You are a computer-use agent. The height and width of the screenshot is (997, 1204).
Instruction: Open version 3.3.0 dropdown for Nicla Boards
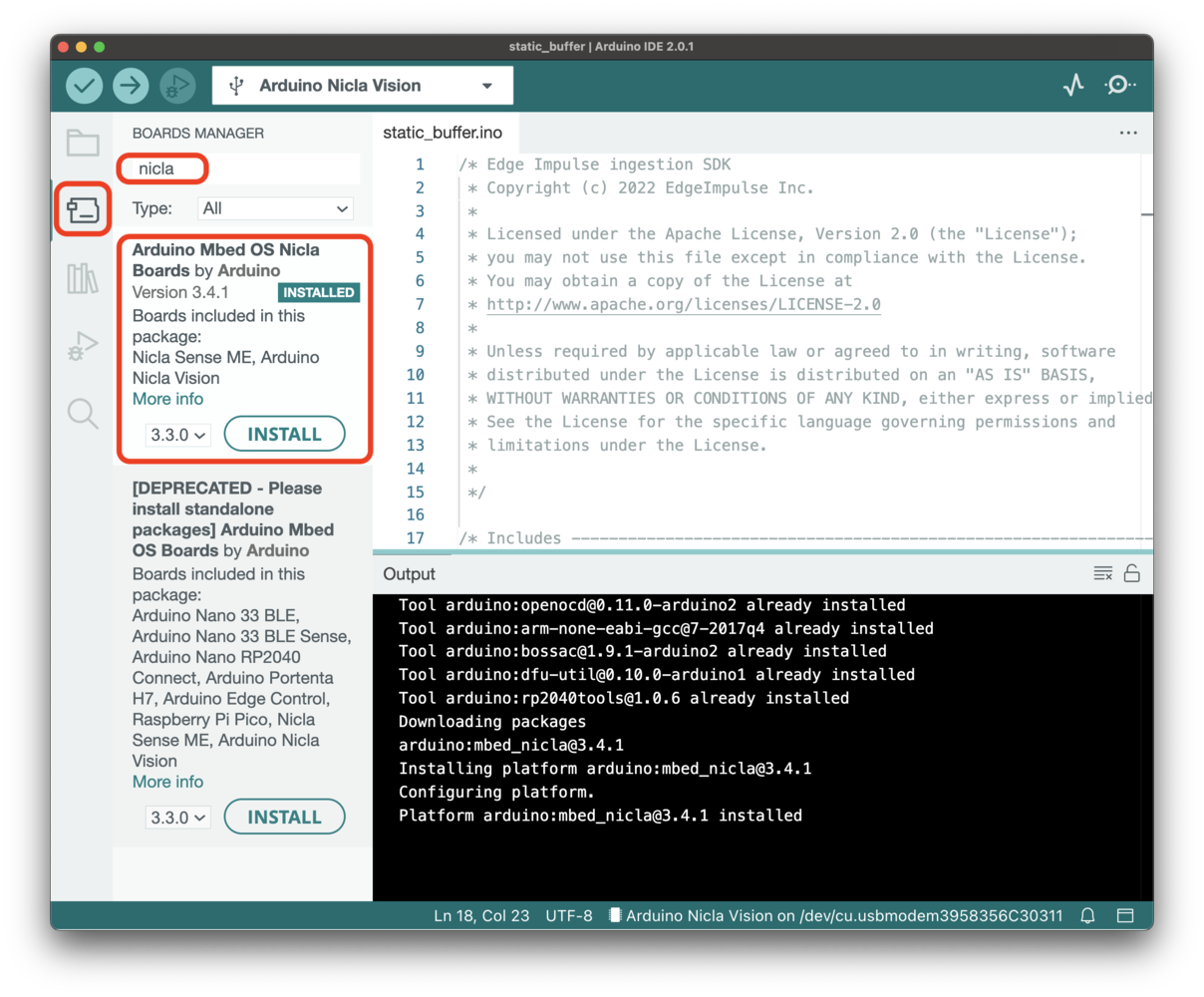pos(178,435)
